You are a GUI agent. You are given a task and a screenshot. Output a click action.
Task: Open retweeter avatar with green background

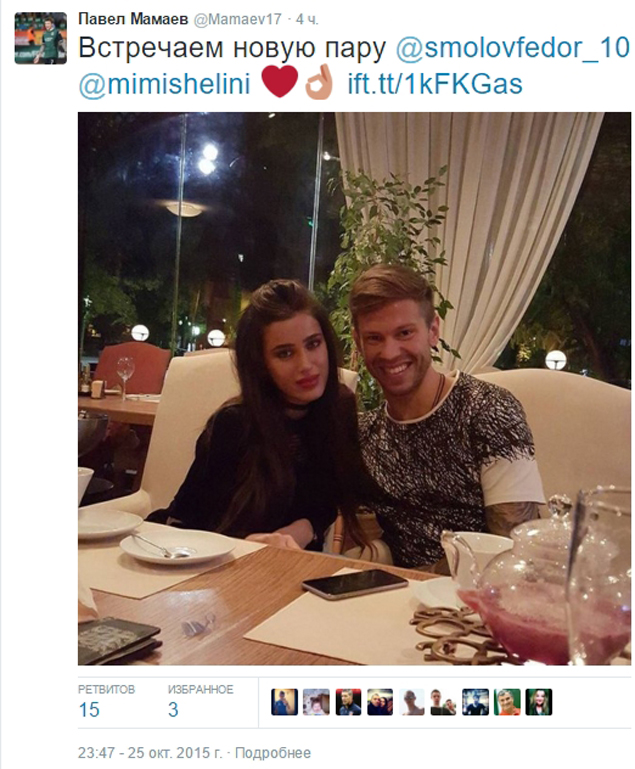click(x=507, y=702)
